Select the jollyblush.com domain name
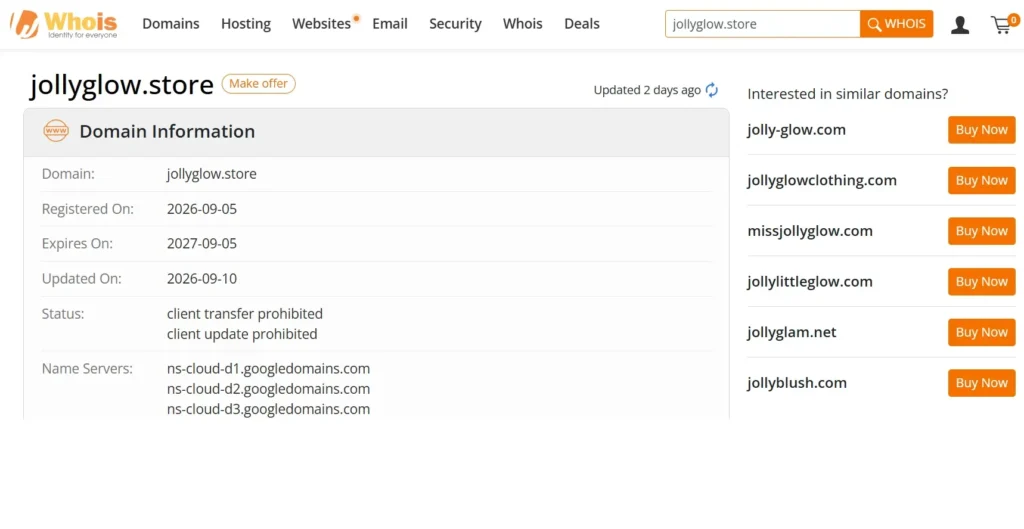Viewport: 1024px width, 529px height. [x=797, y=383]
